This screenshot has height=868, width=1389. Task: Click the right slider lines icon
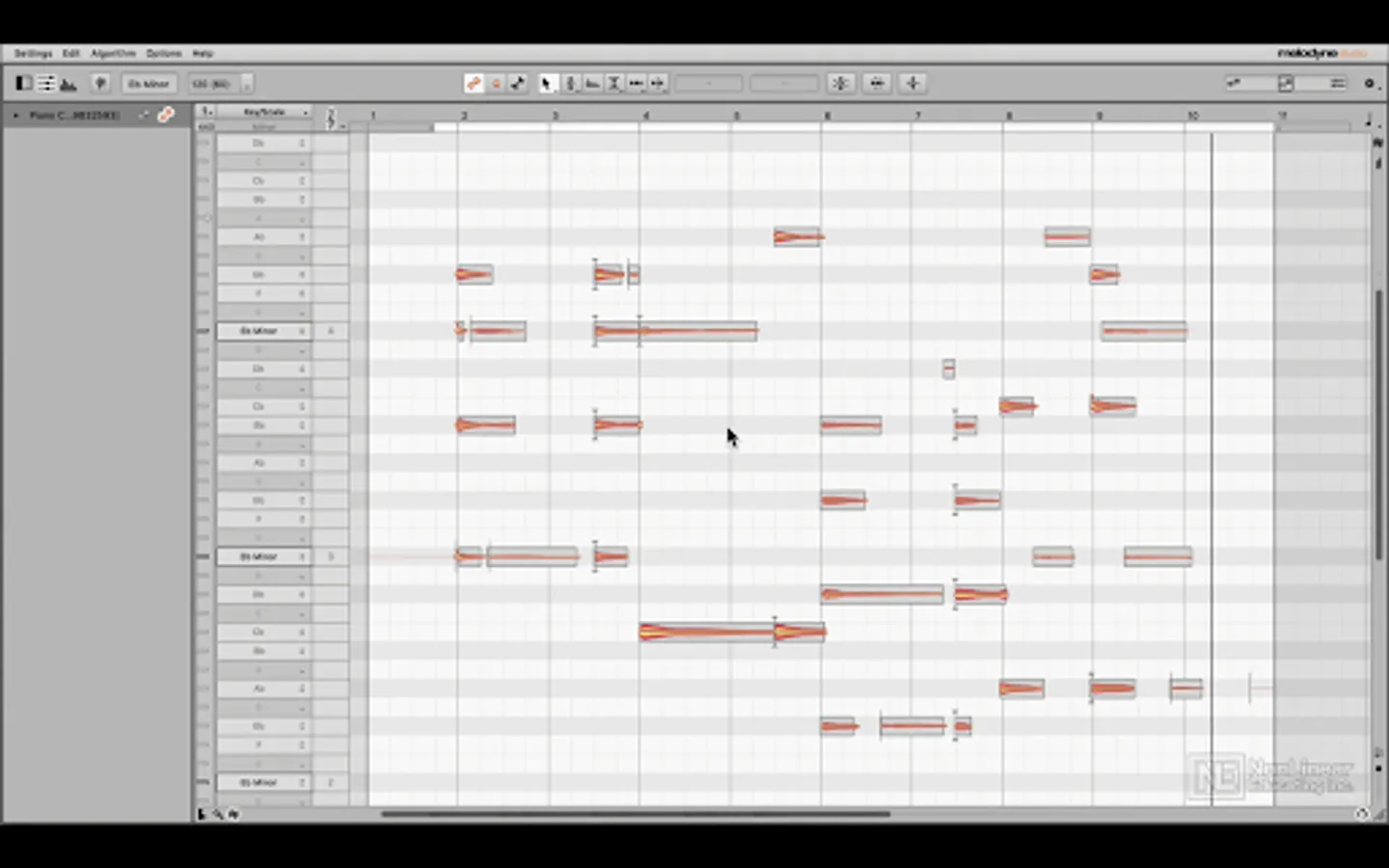tap(1338, 84)
